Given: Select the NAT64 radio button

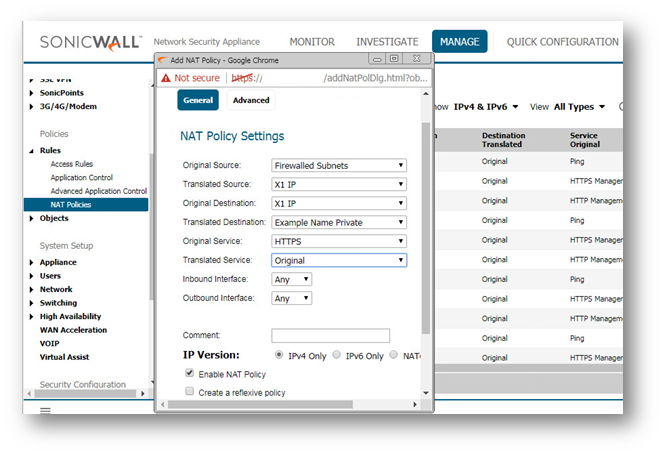Looking at the screenshot, I should [x=394, y=355].
